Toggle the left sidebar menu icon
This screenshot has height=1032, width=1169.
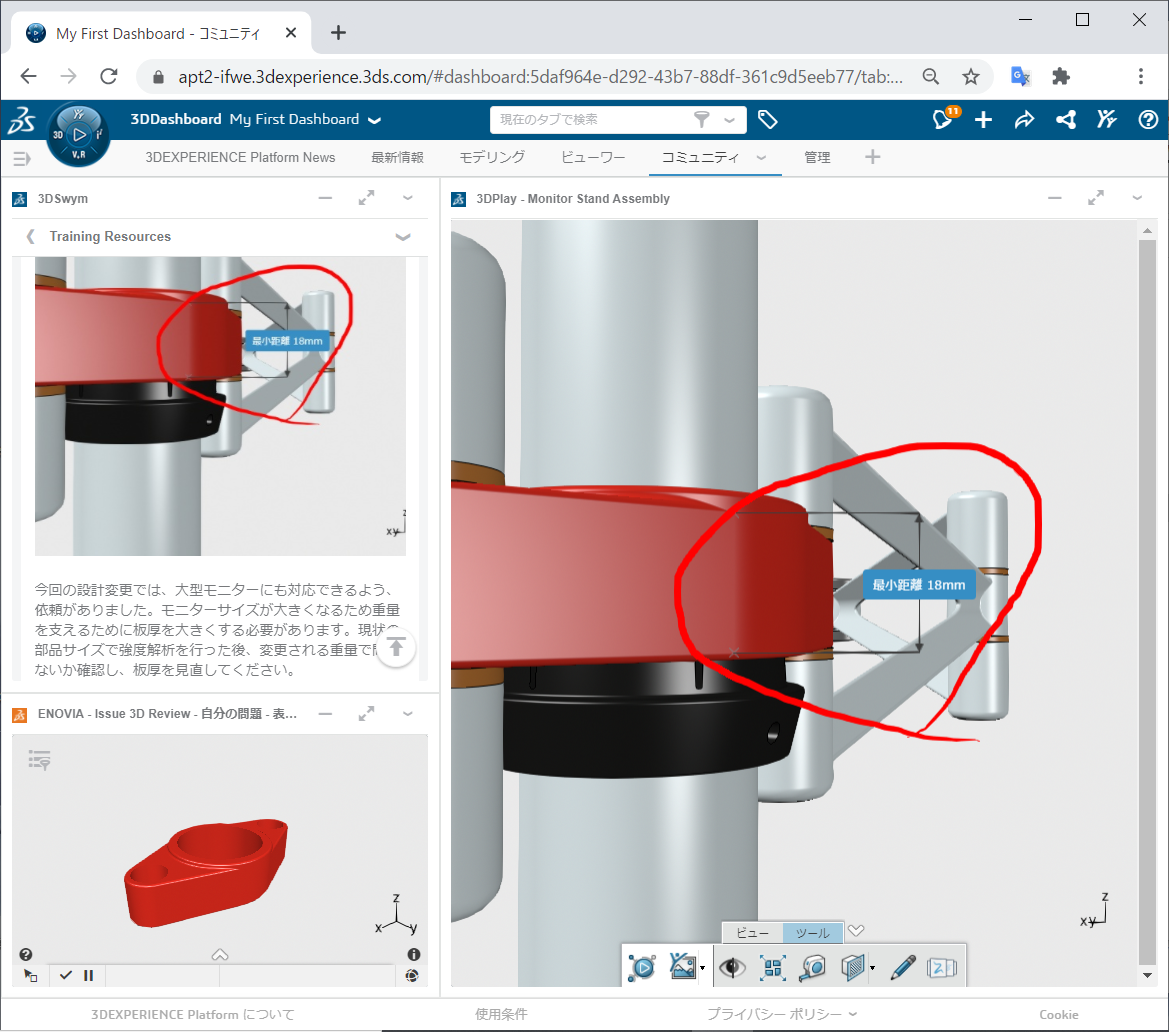(x=22, y=158)
